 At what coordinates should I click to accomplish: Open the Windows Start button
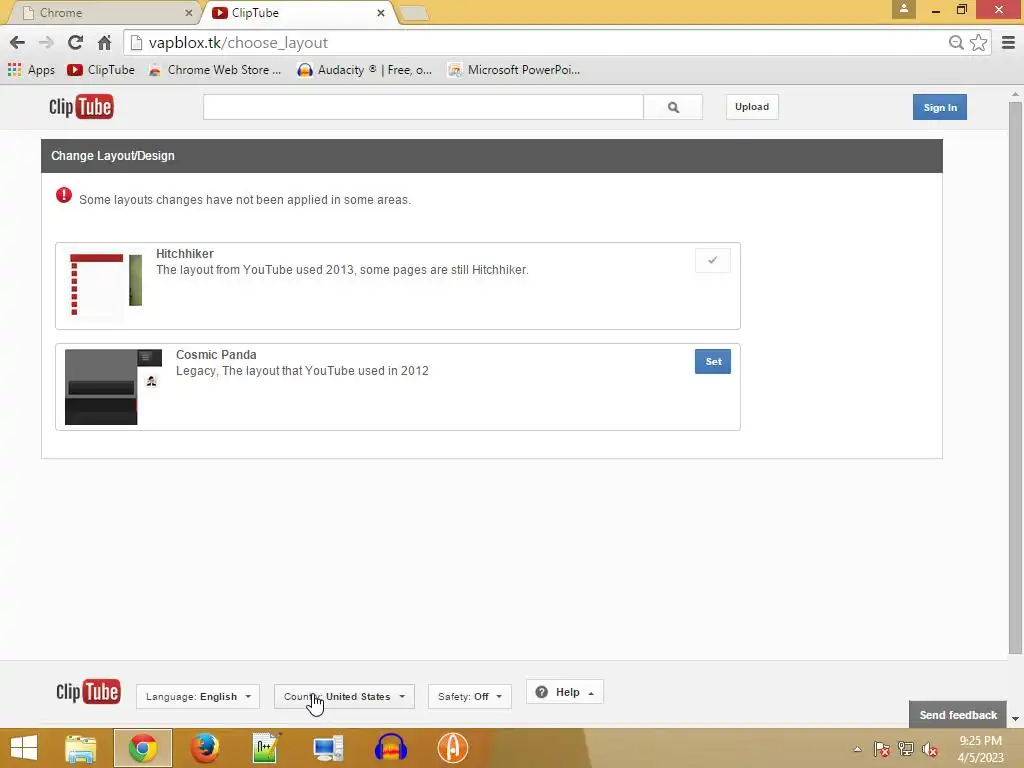coord(24,748)
